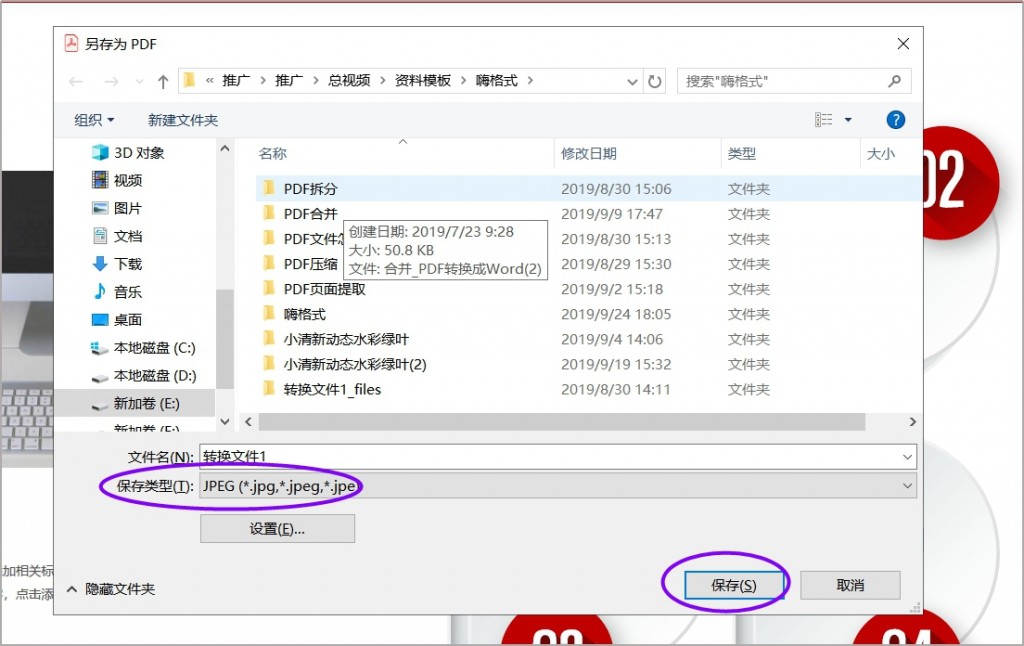Click the 总视频 breadcrumb segment

pos(349,80)
